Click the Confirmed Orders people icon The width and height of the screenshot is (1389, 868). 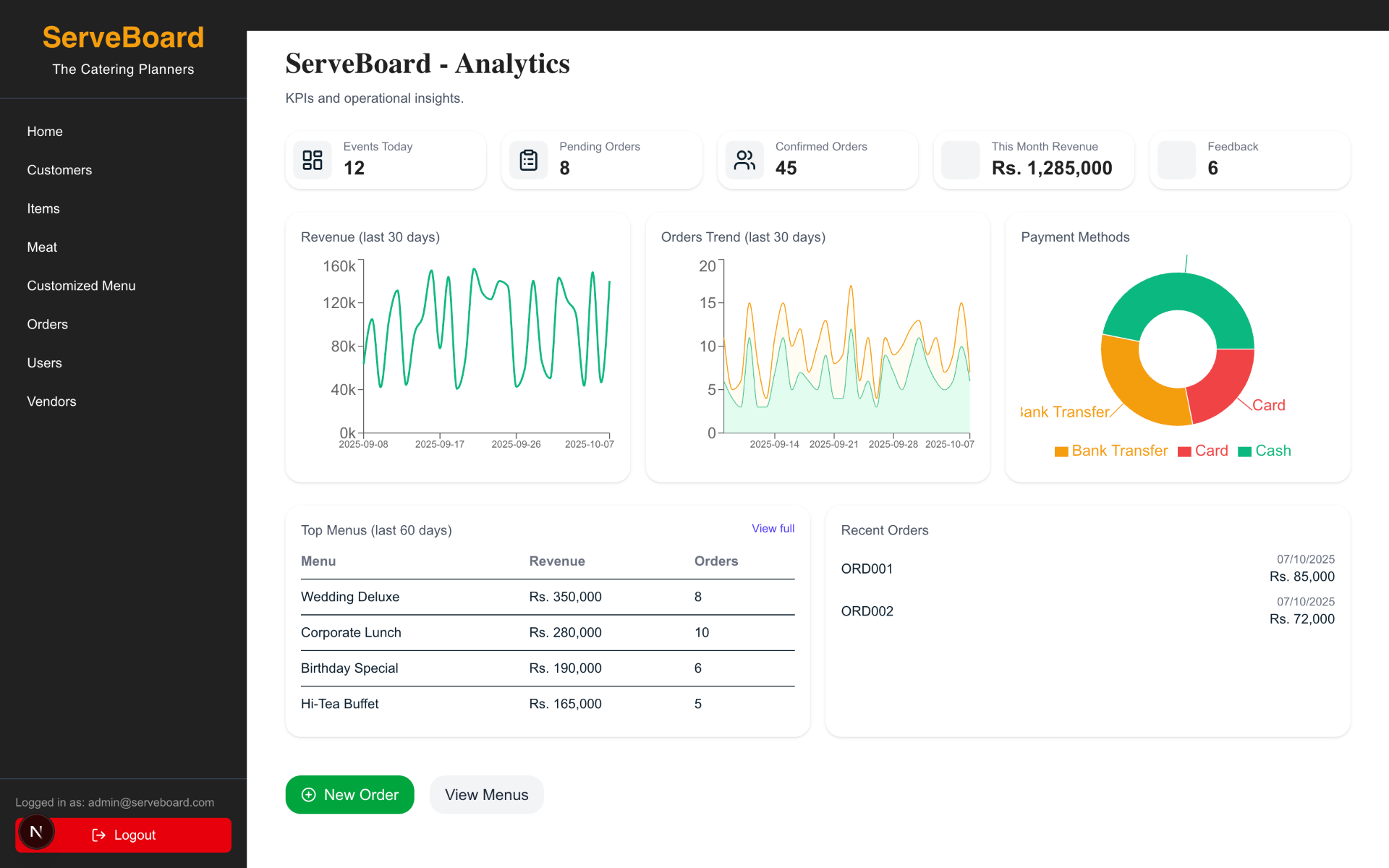click(744, 160)
